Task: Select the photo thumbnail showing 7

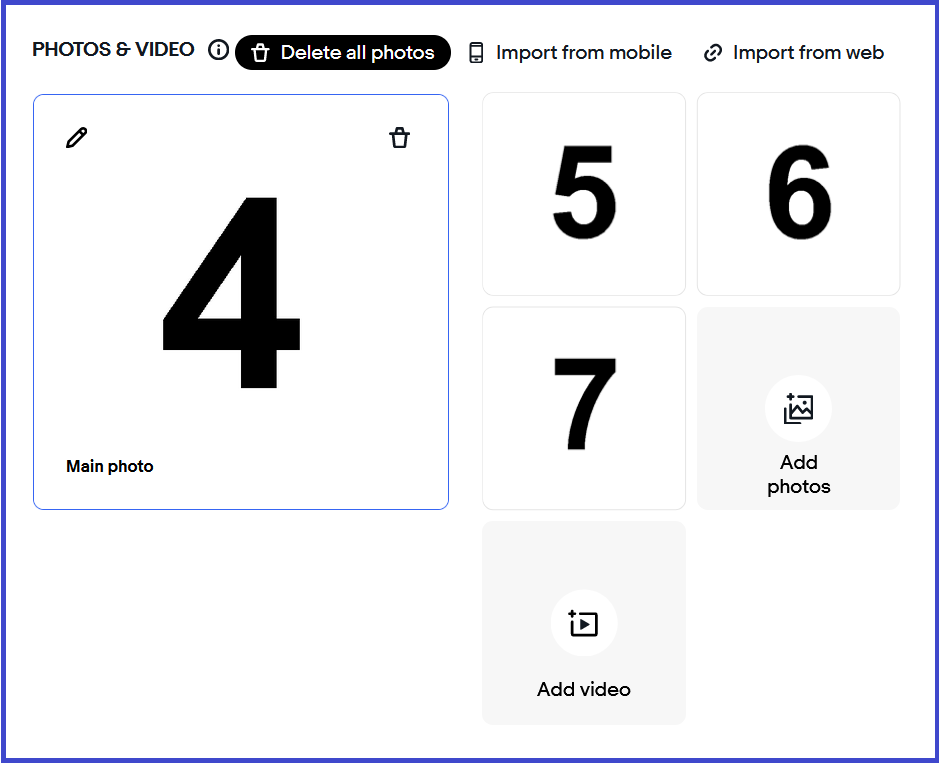Action: (x=584, y=408)
